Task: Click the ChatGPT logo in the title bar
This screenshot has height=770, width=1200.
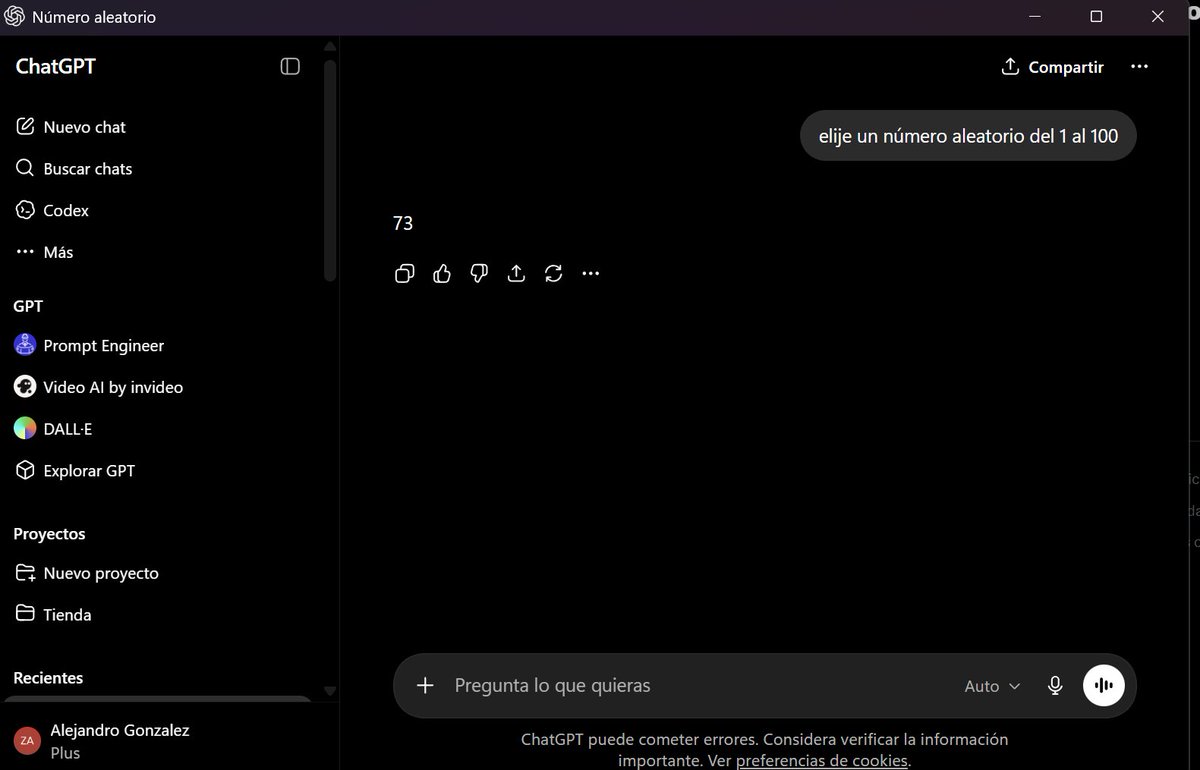Action: click(x=15, y=17)
